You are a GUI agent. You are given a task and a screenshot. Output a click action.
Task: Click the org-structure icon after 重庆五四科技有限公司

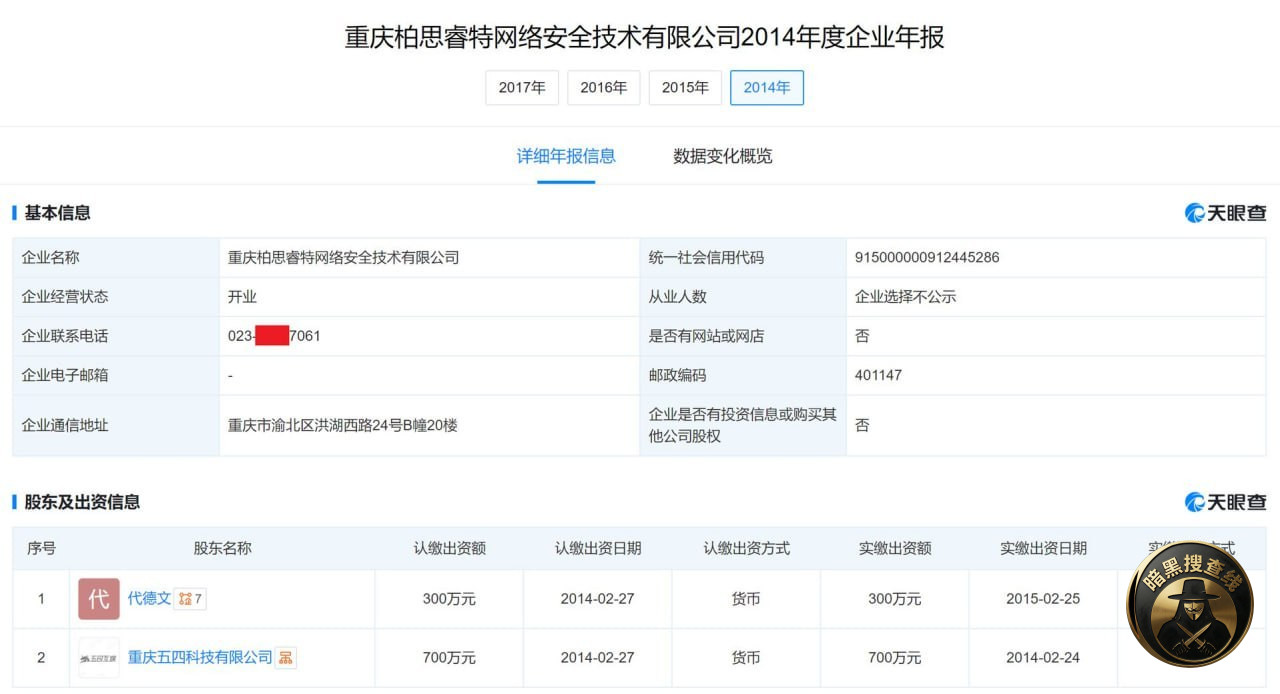tap(286, 658)
